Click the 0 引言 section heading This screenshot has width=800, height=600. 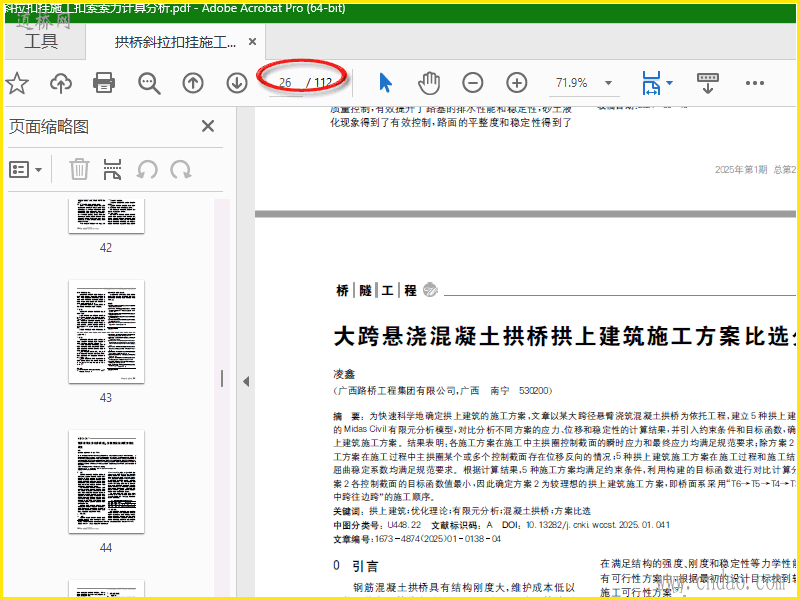pos(356,566)
